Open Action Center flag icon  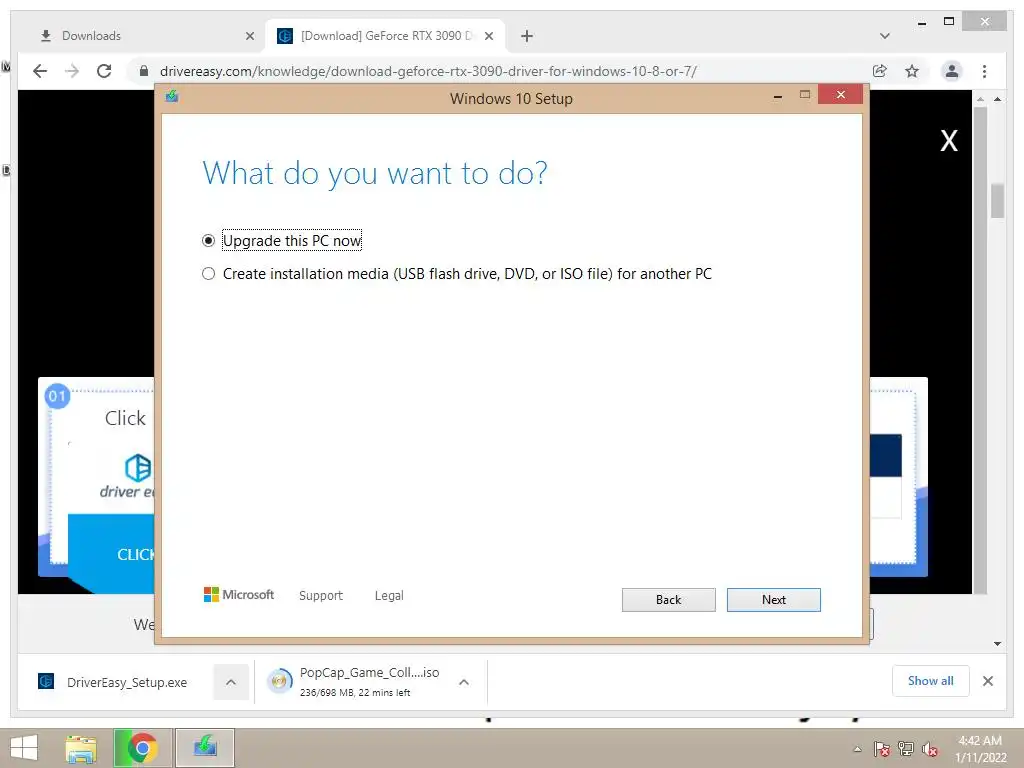882,749
